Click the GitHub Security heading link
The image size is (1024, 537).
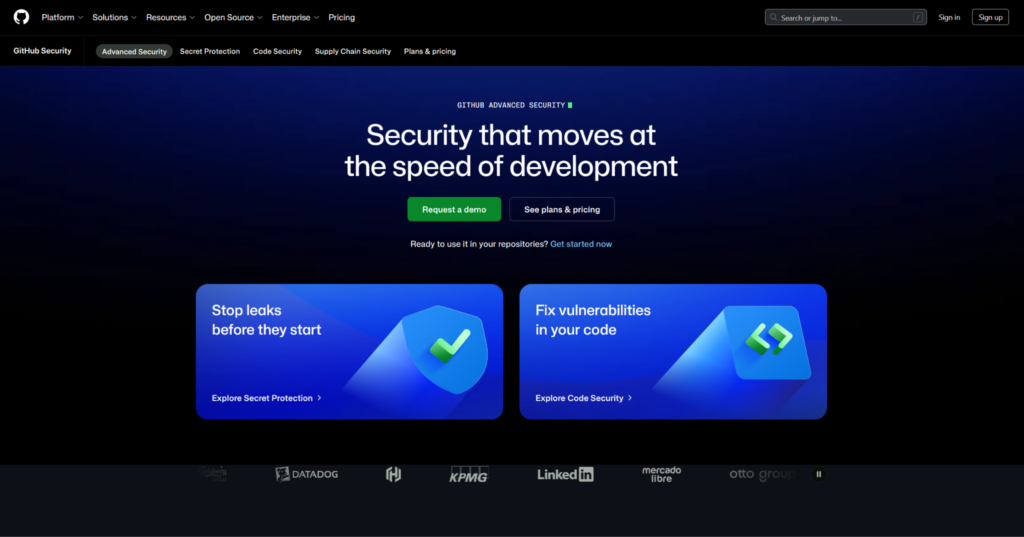click(x=42, y=51)
